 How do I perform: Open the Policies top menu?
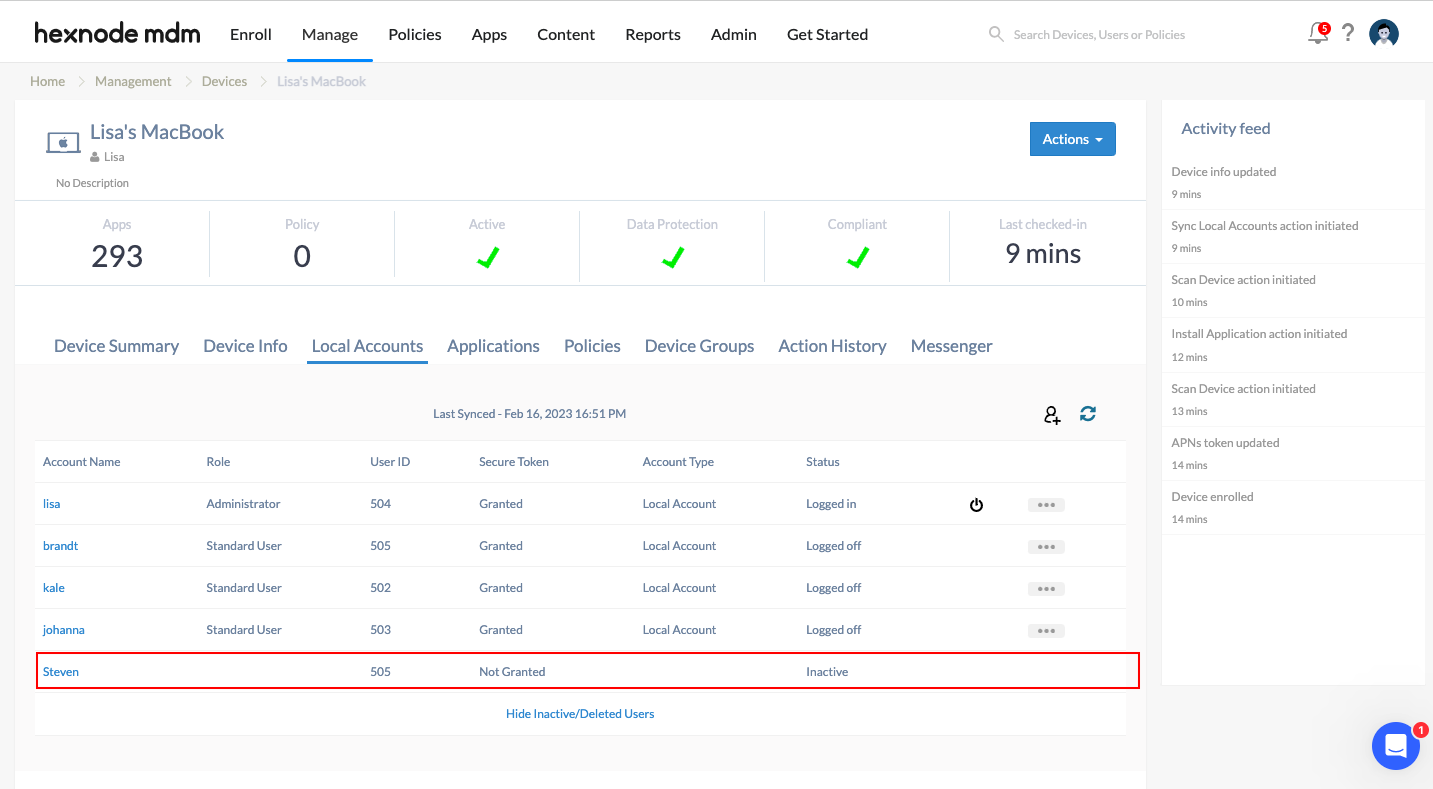415,34
